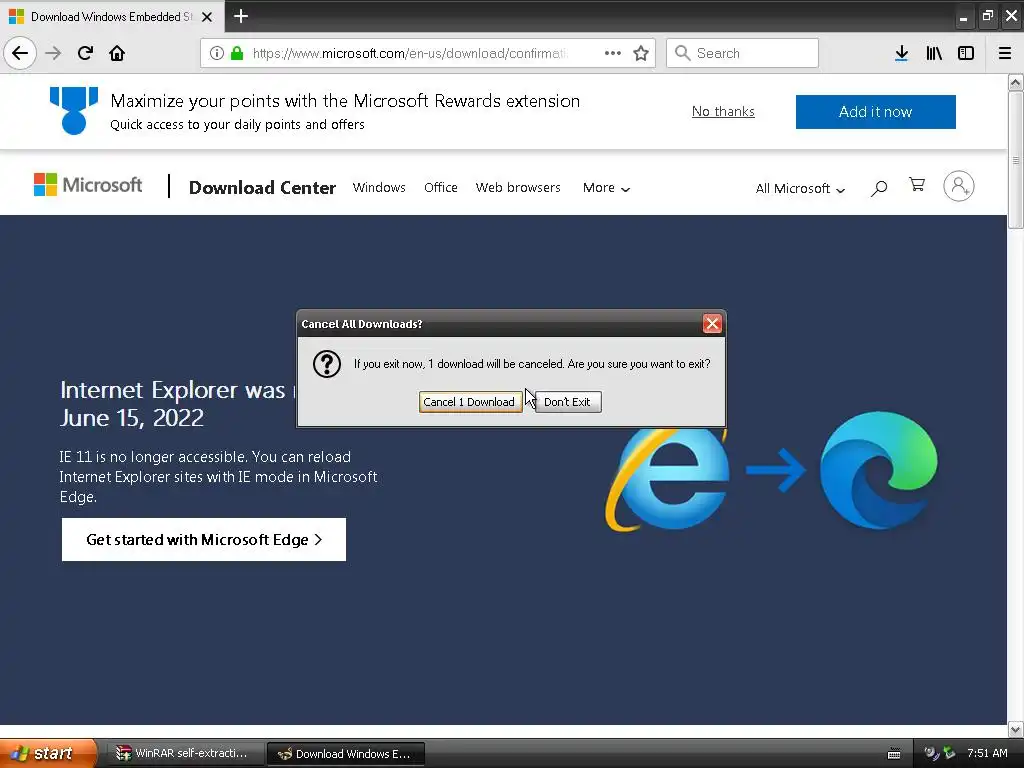Click the Microsoft logo
This screenshot has height=768, width=1024.
[x=88, y=185]
